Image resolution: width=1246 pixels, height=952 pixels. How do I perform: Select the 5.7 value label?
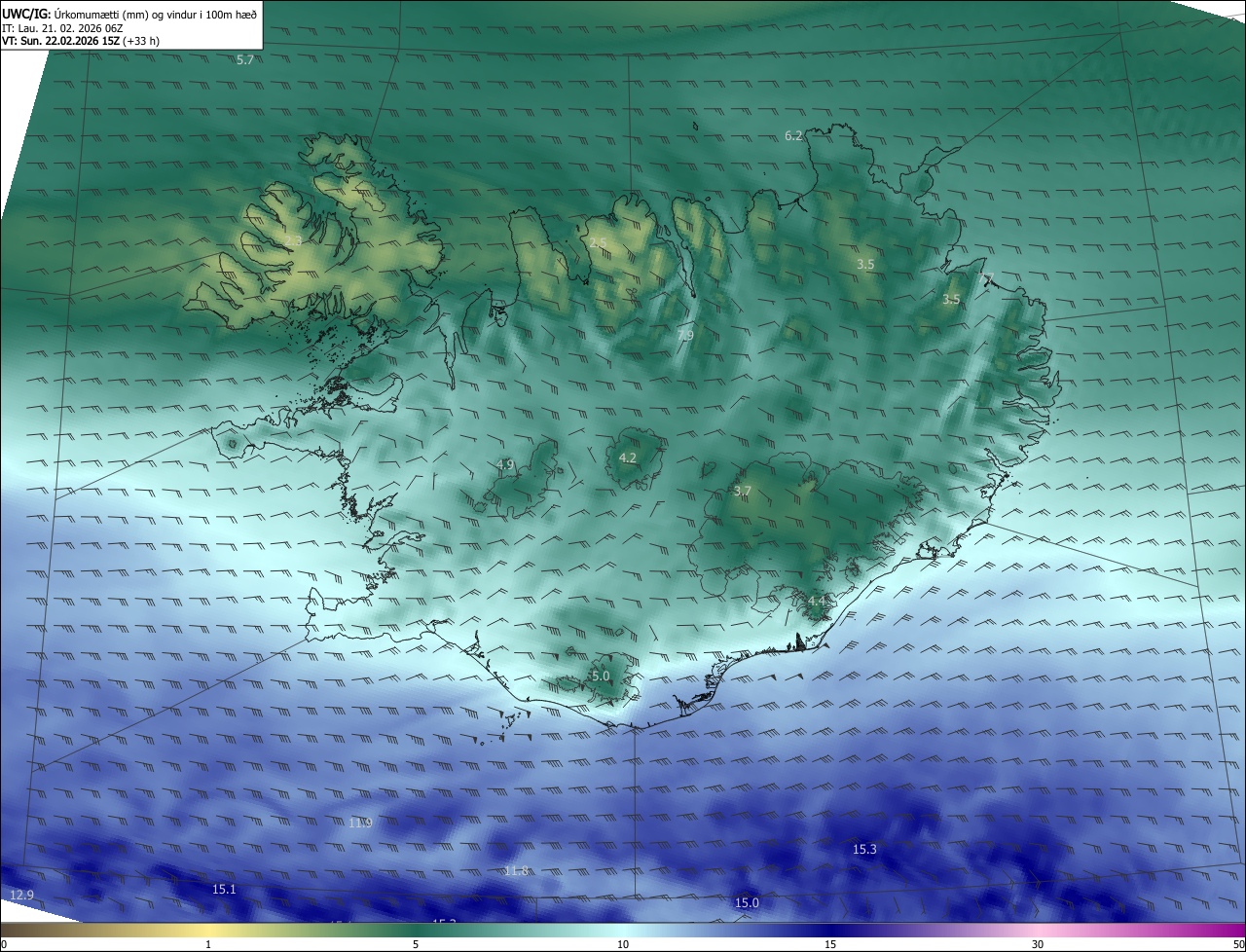click(245, 60)
